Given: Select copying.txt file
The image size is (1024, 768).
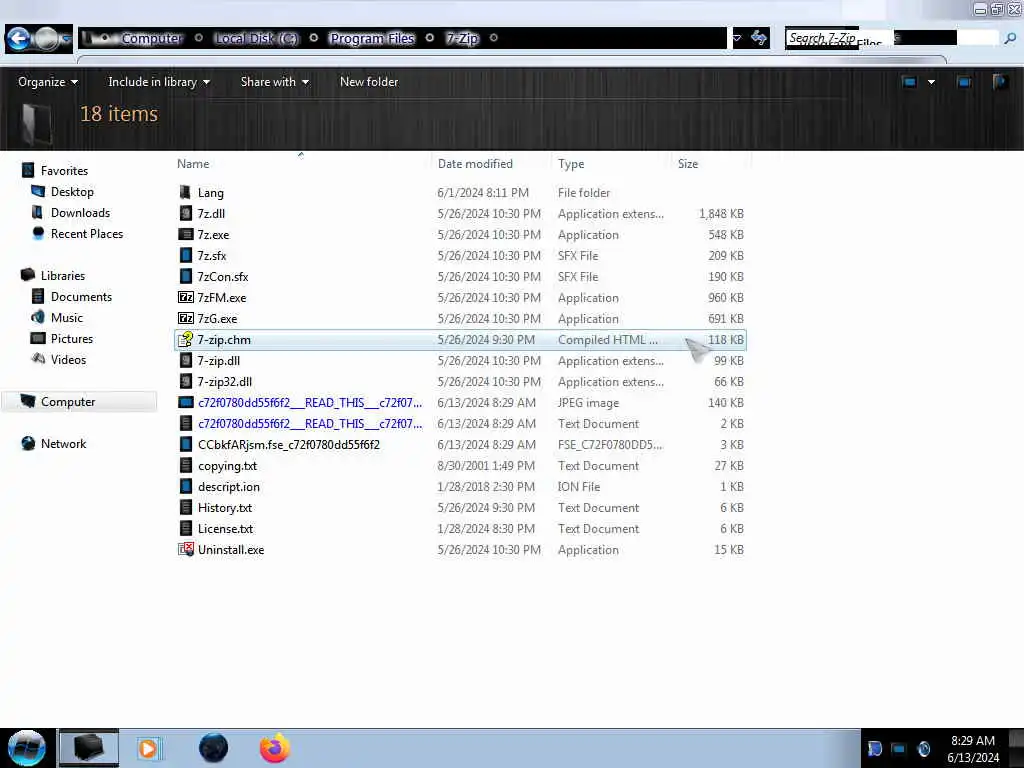Looking at the screenshot, I should click(x=460, y=466).
